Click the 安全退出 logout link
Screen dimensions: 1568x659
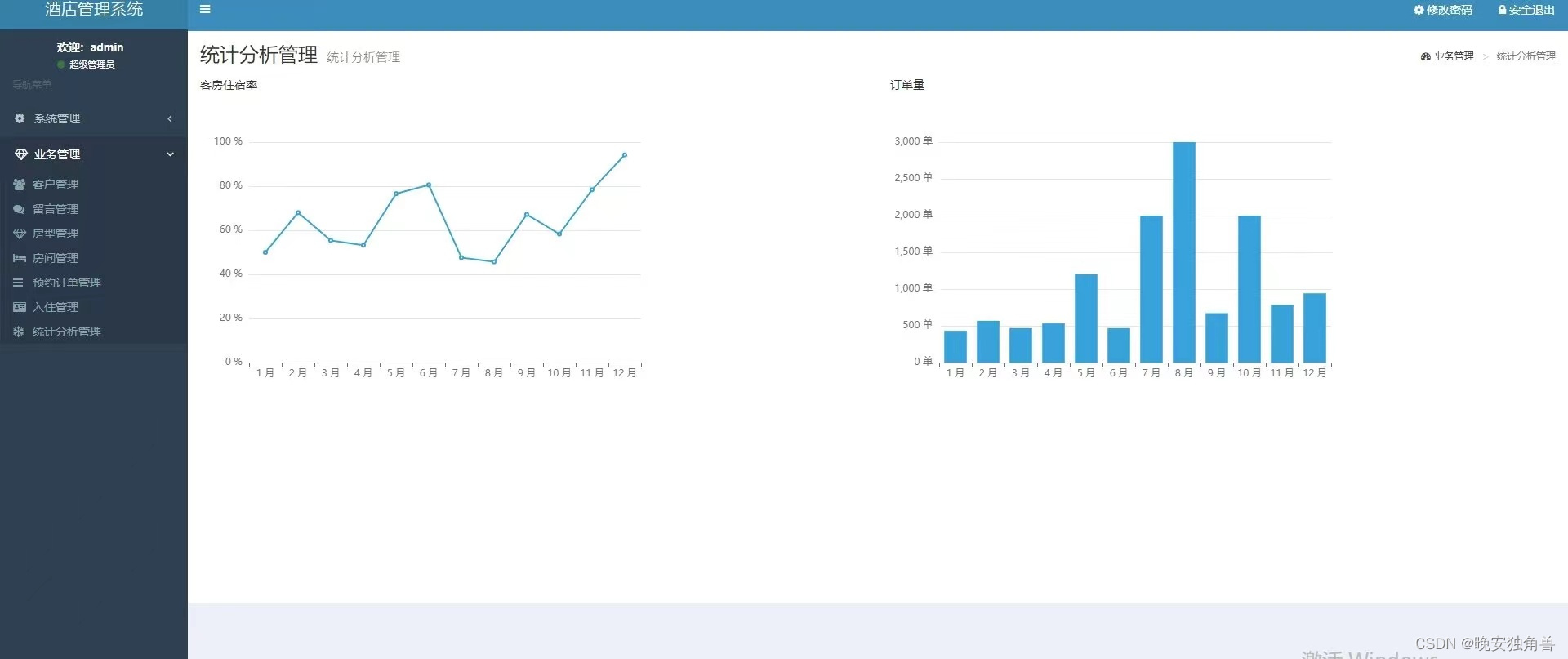coord(1531,10)
